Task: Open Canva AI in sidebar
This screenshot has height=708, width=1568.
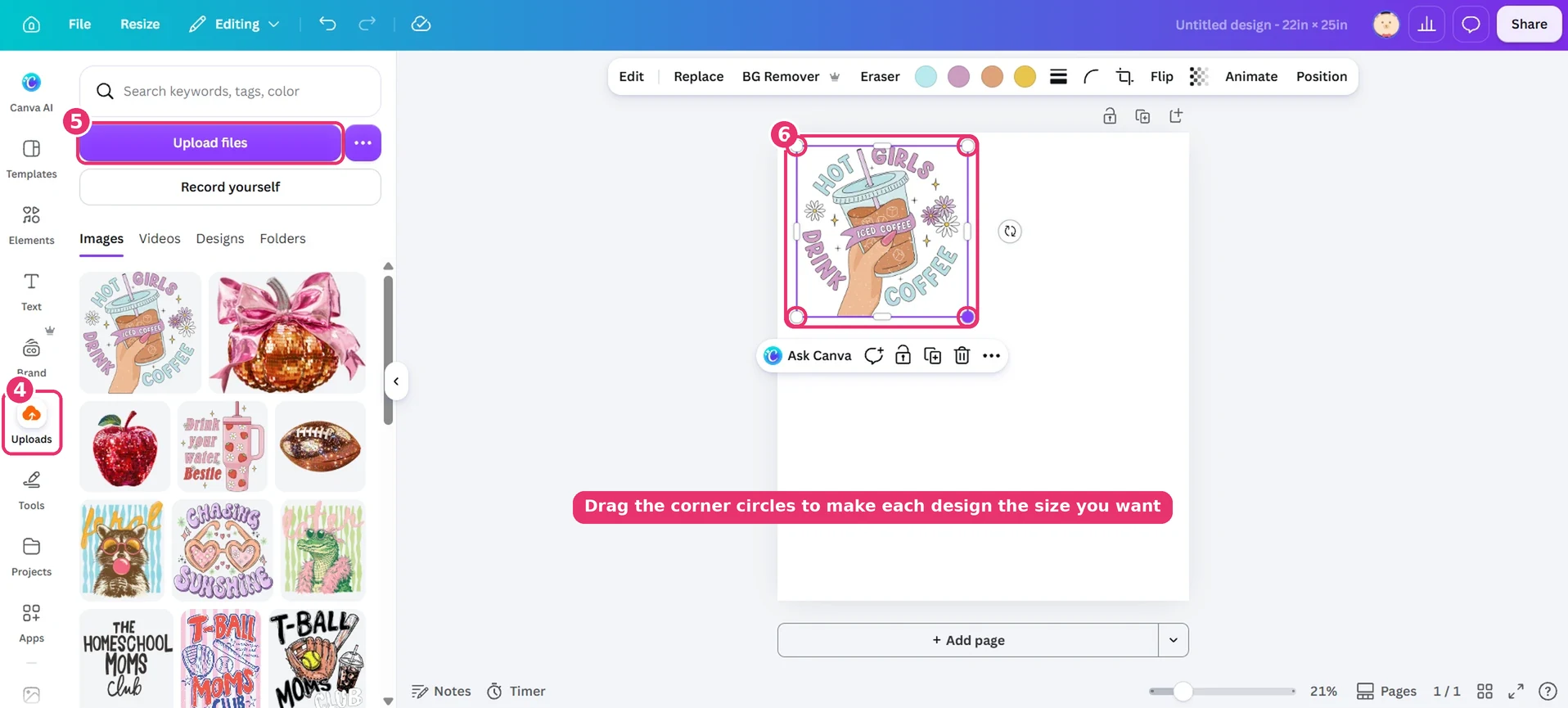Action: click(31, 92)
